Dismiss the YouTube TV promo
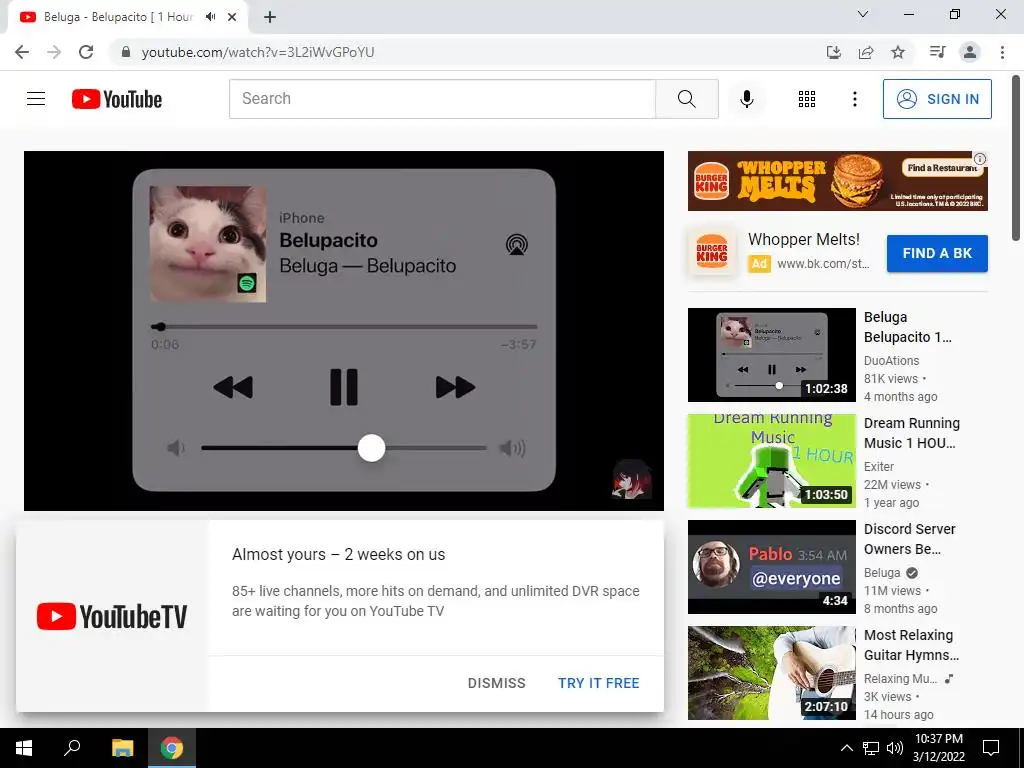The height and width of the screenshot is (768, 1024). pyautogui.click(x=496, y=683)
